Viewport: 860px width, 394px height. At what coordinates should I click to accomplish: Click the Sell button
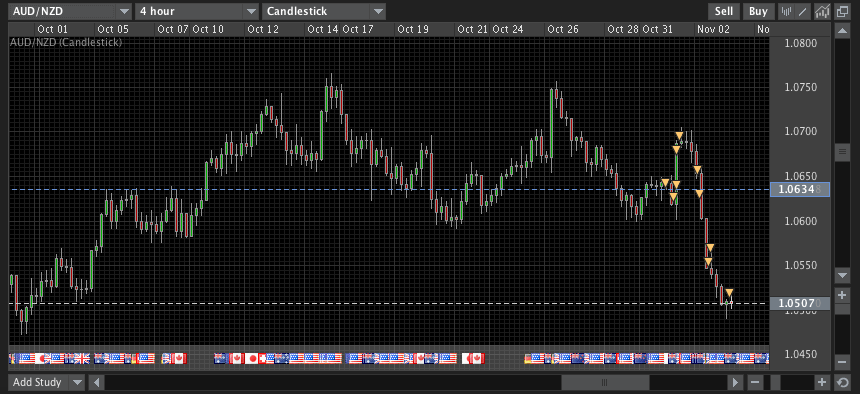coord(724,11)
